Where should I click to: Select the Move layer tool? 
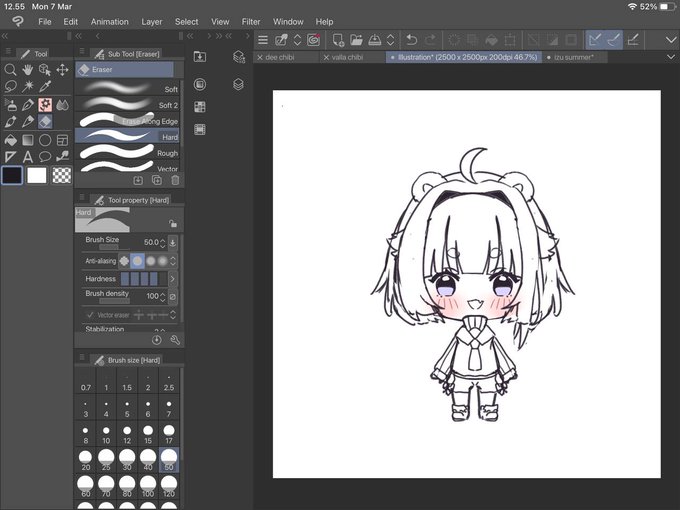62,69
